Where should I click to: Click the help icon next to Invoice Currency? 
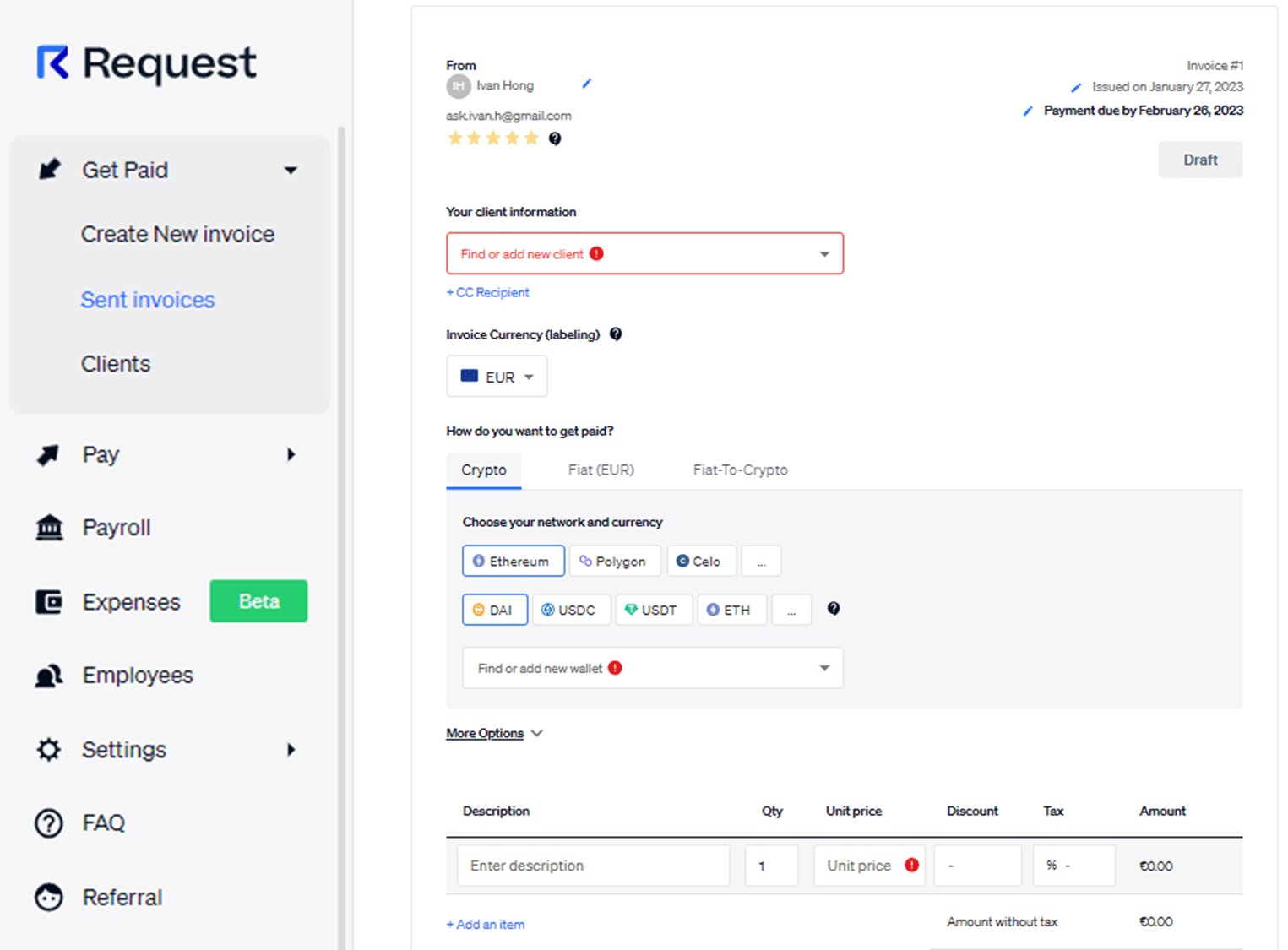616,334
